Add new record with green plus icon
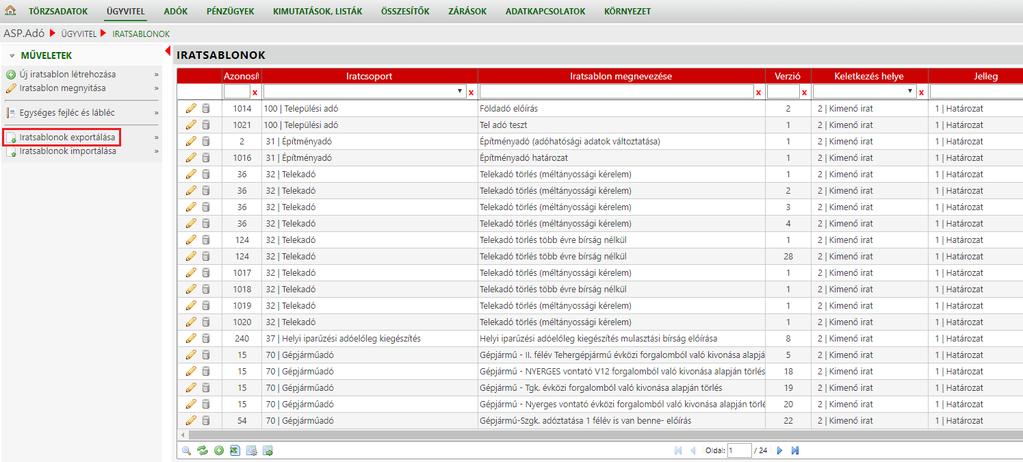 tap(219, 450)
